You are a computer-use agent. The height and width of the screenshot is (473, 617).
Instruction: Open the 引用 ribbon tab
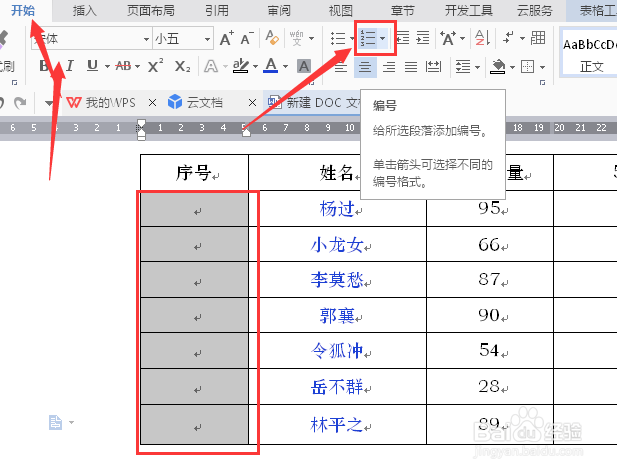coord(217,11)
